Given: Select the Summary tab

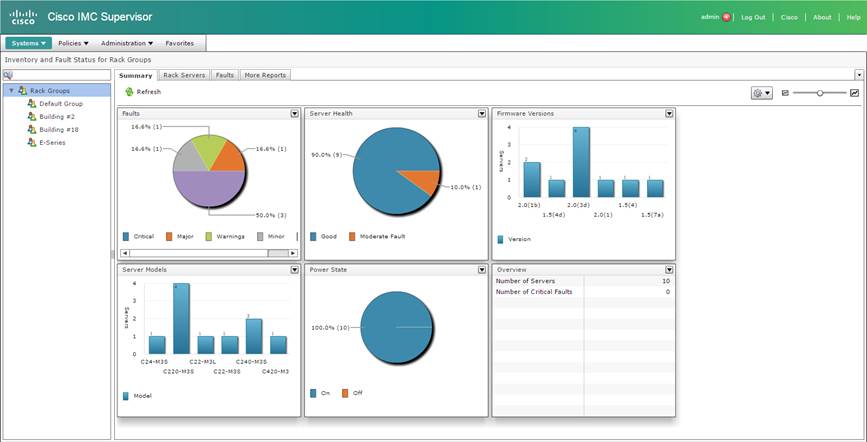Looking at the screenshot, I should (135, 75).
